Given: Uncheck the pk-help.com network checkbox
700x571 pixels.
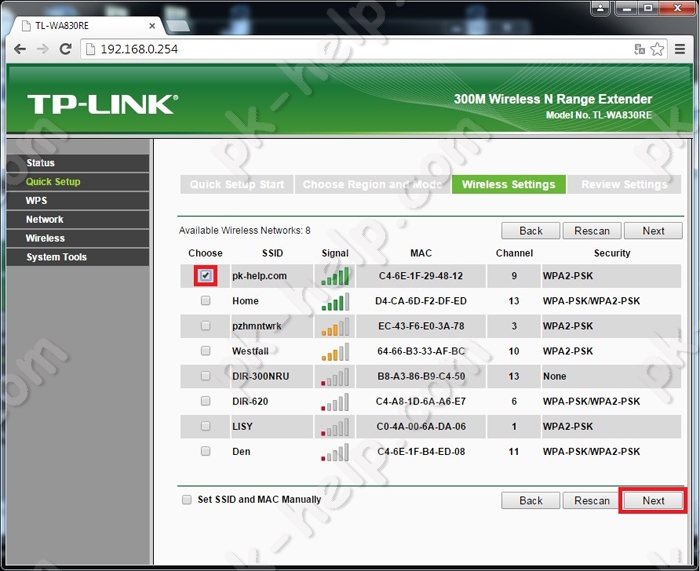Looking at the screenshot, I should [205, 275].
